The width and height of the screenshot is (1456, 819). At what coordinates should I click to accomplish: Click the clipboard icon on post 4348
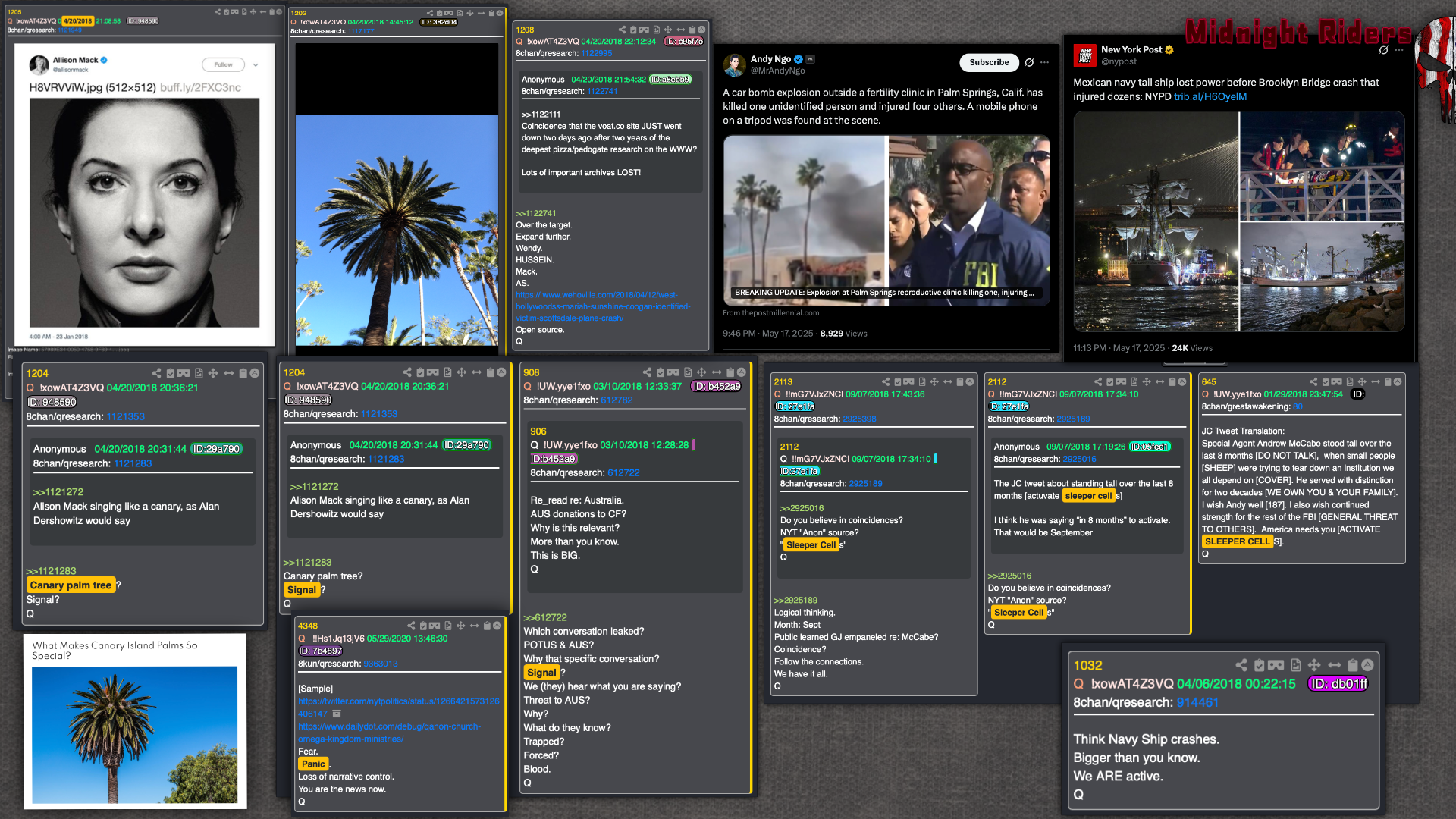(x=487, y=626)
